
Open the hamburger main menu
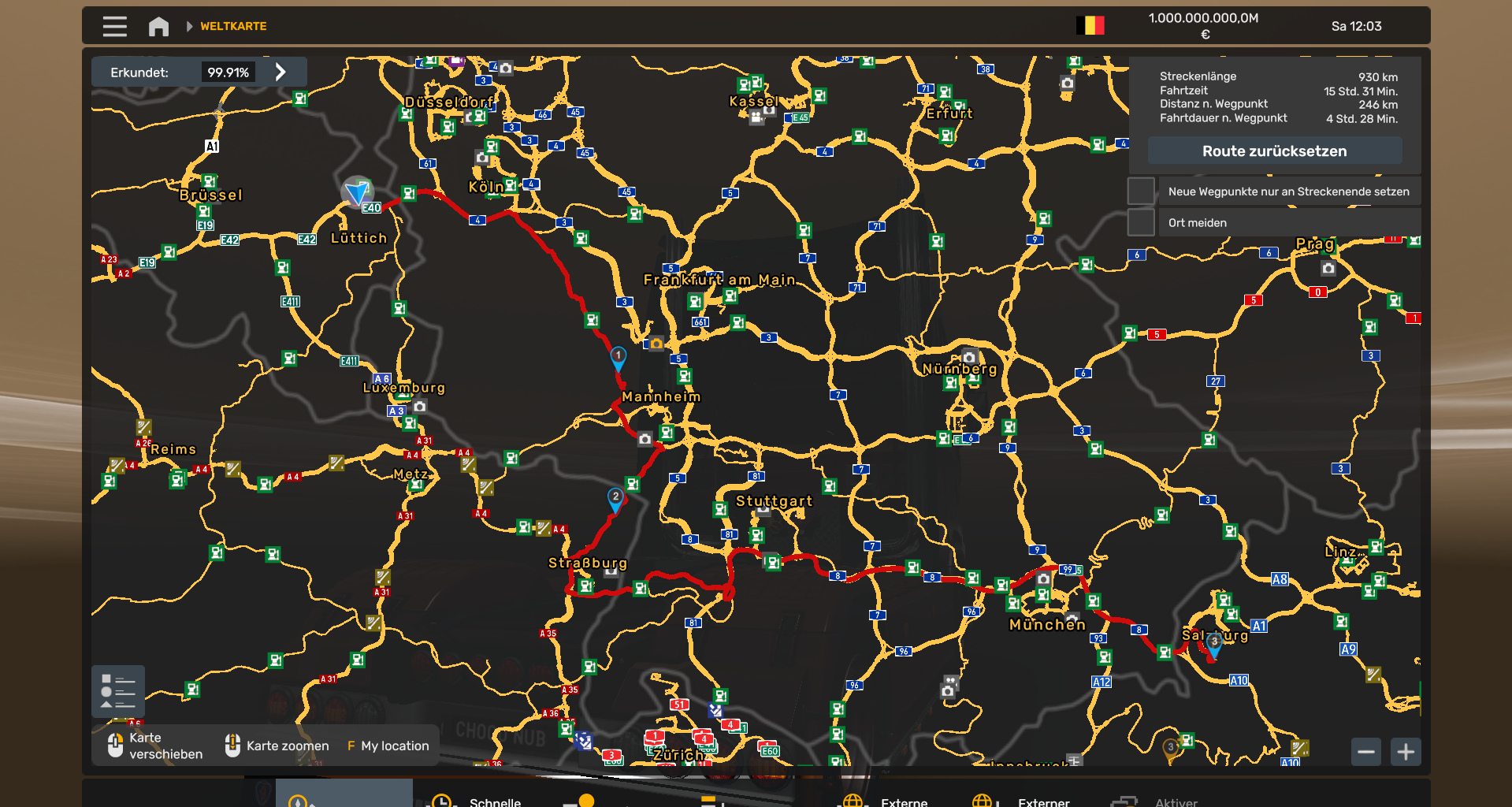(114, 27)
